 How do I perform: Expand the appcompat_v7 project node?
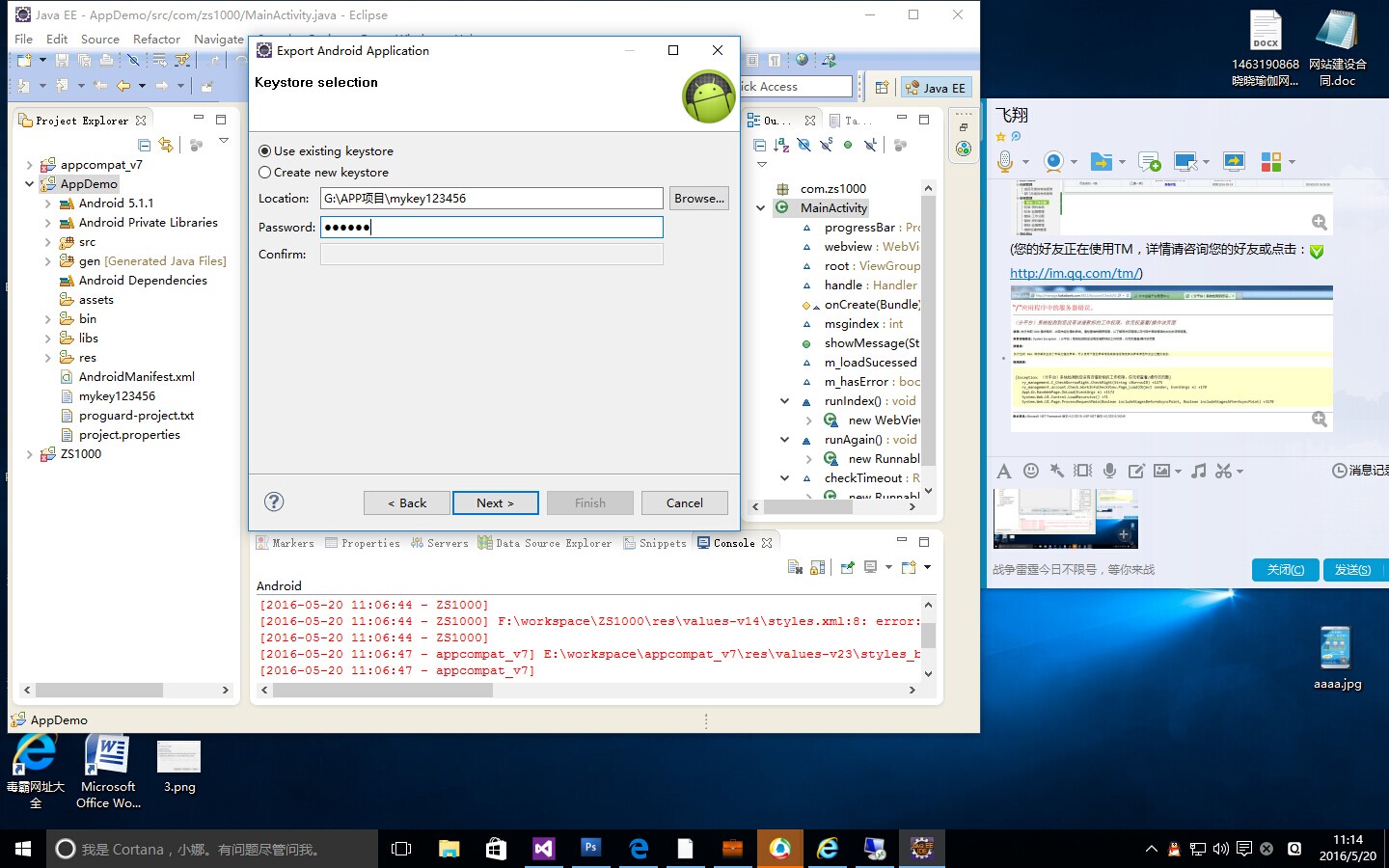29,165
